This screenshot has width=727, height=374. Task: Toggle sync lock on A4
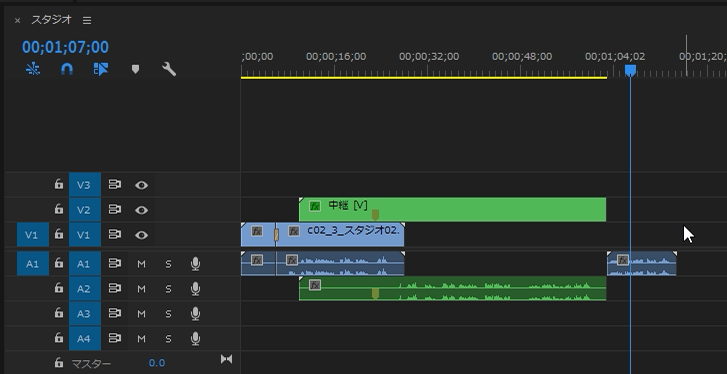point(115,338)
